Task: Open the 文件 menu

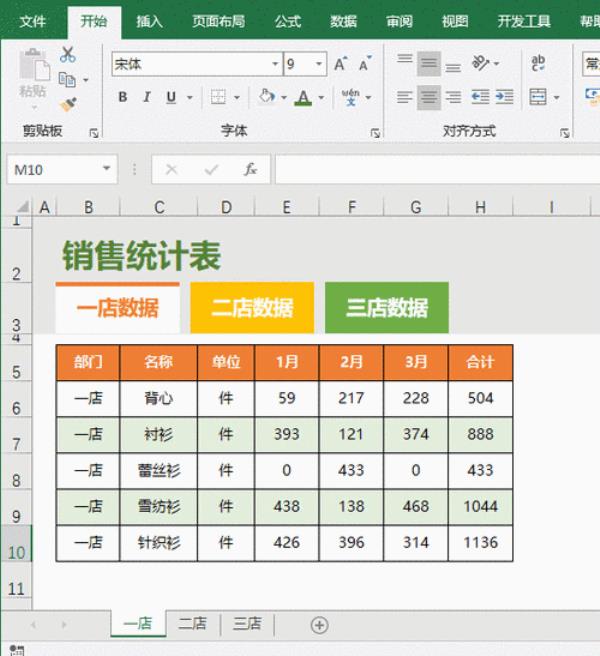Action: 32,21
